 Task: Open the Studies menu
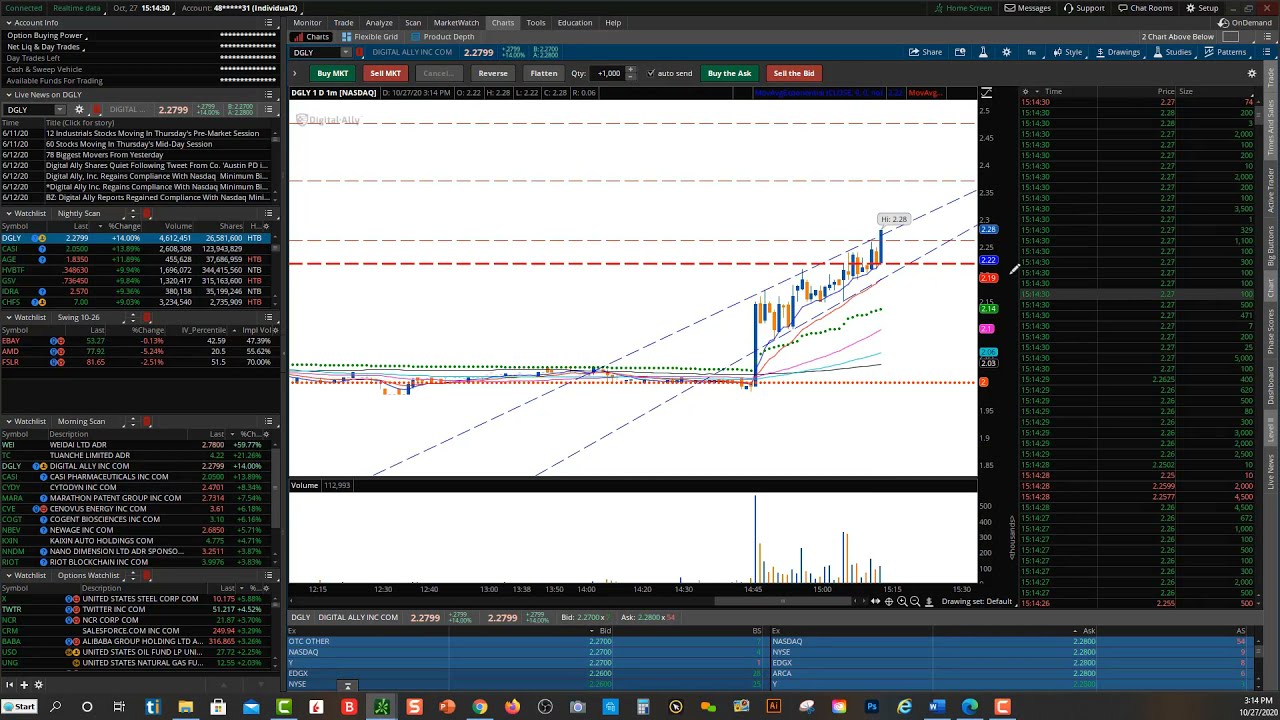tap(1171, 52)
